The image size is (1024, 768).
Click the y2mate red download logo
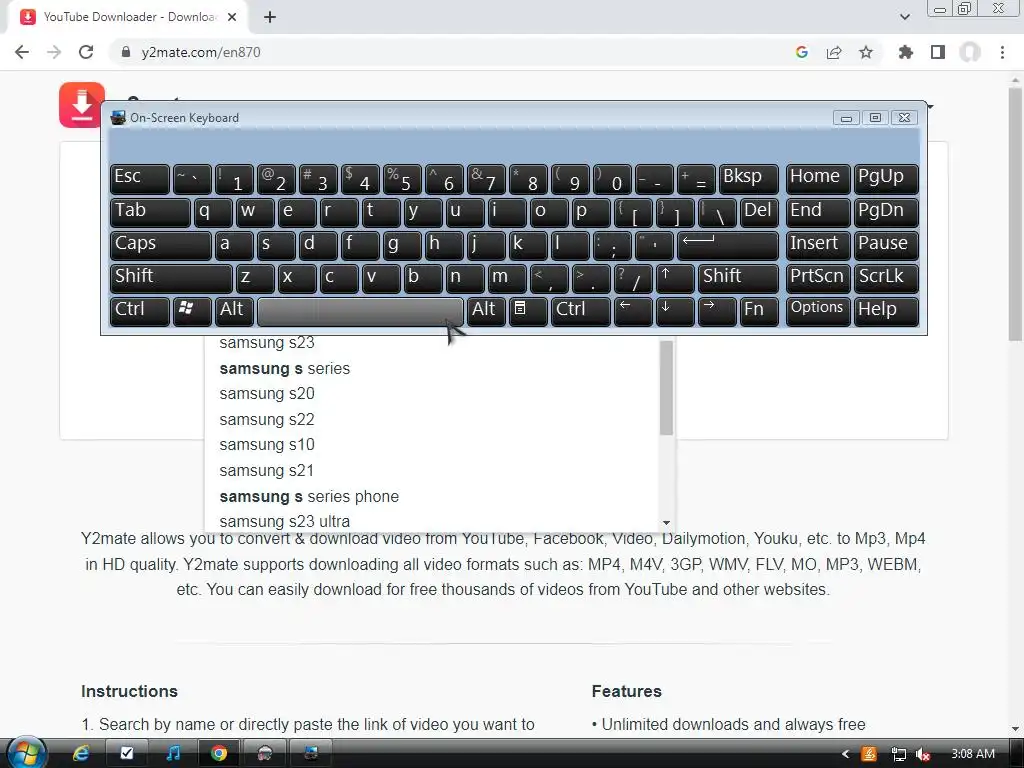(x=81, y=104)
